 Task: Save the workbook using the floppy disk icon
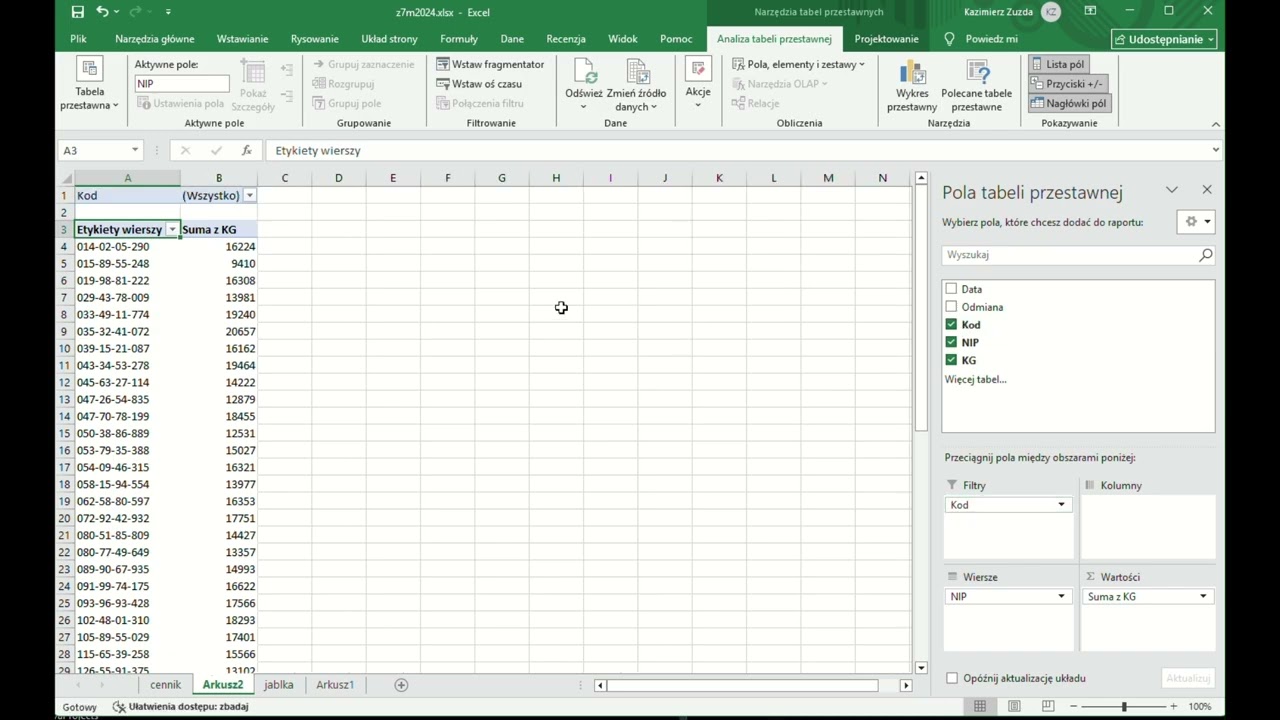[78, 12]
